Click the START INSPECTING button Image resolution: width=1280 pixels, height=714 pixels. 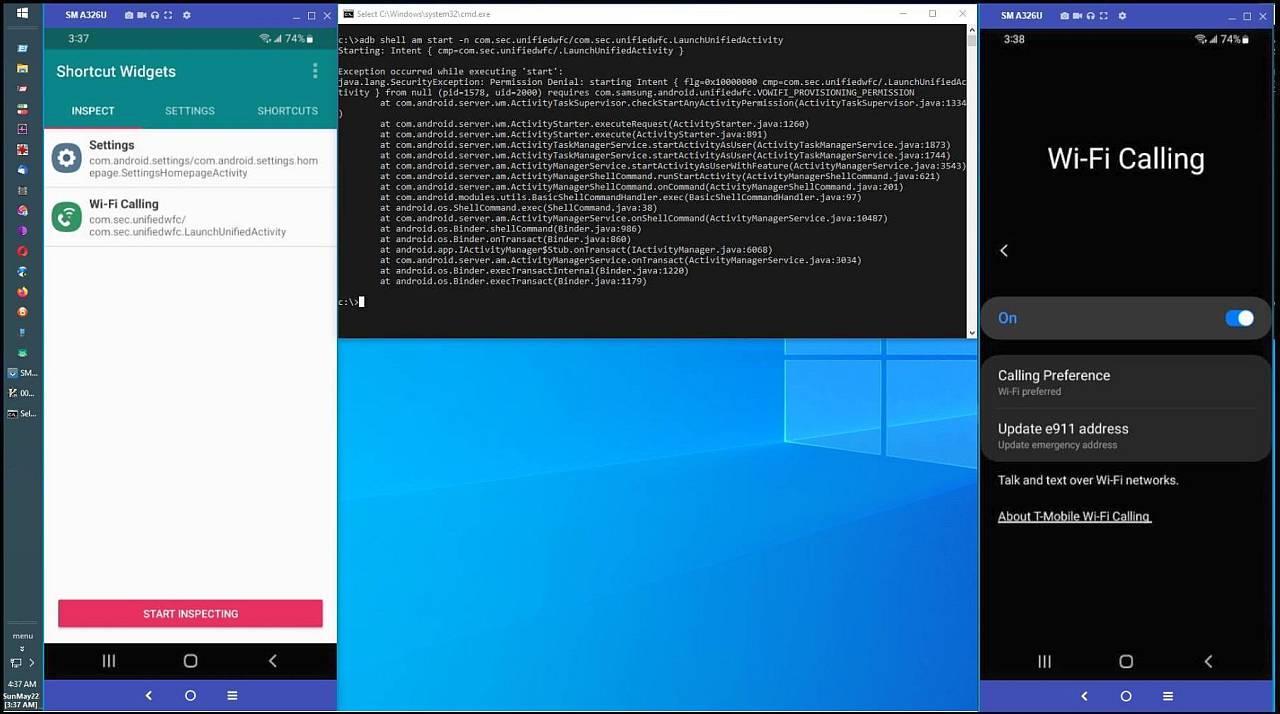pyautogui.click(x=190, y=614)
